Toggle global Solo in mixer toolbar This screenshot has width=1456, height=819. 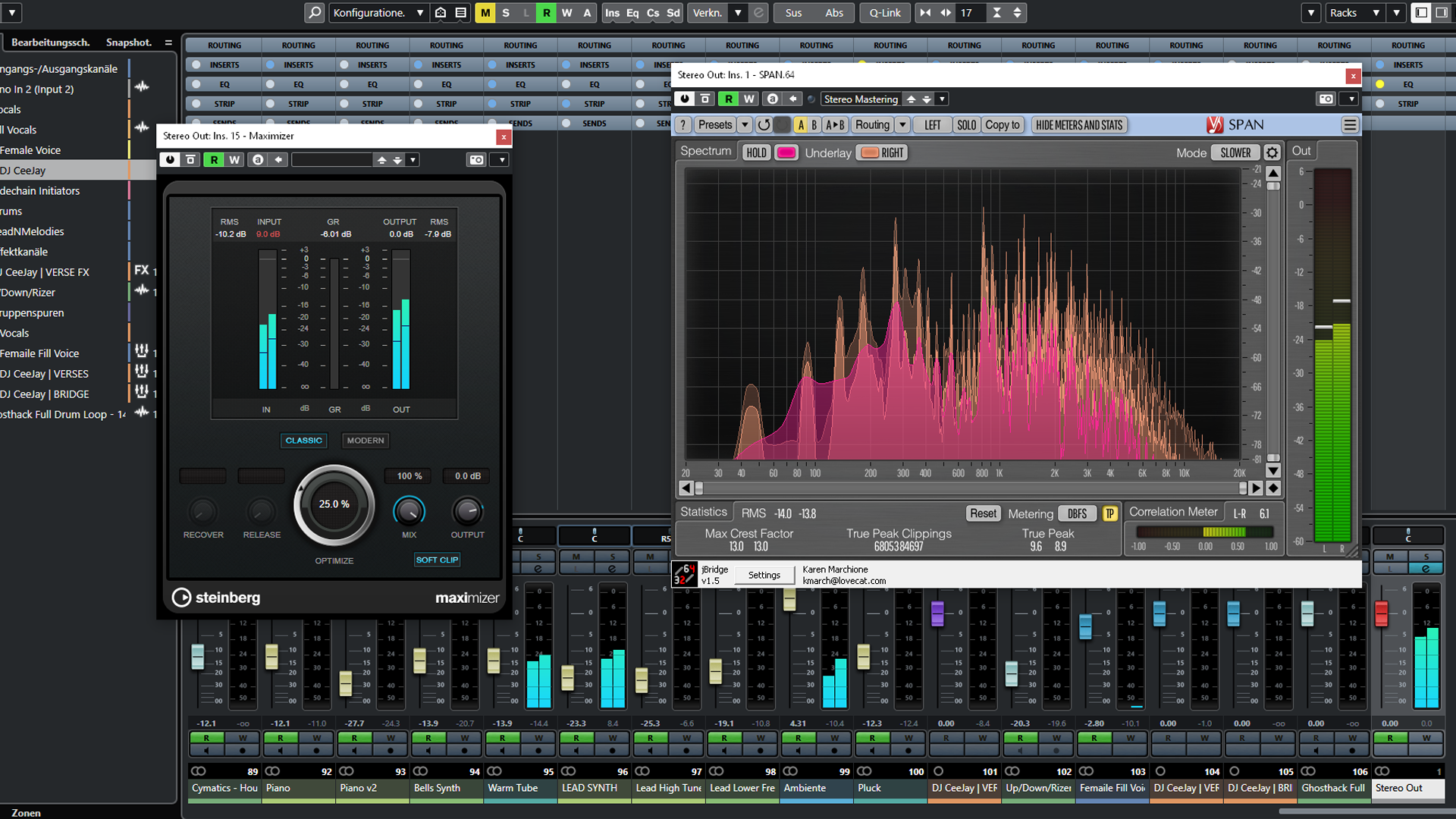(x=506, y=13)
